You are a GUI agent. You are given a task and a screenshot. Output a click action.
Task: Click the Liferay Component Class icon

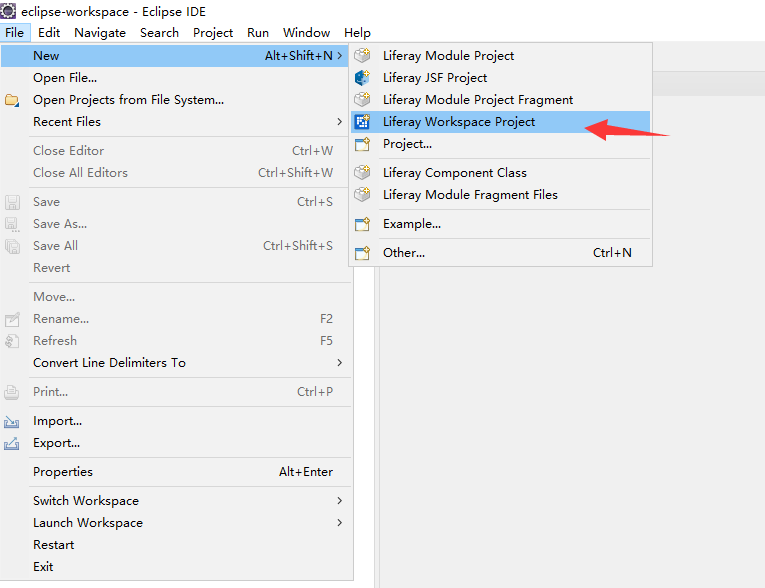click(362, 172)
